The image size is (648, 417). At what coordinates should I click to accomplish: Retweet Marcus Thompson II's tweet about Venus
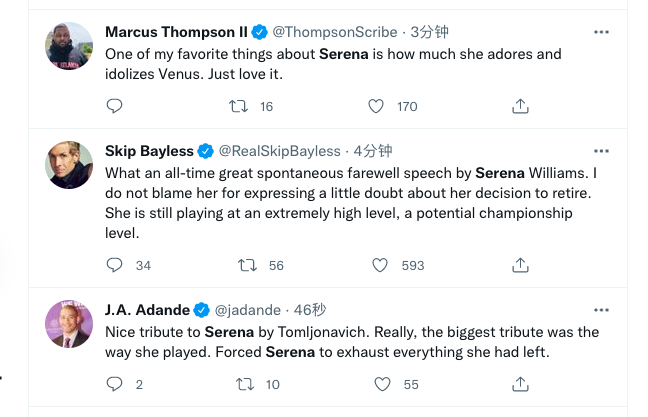point(238,106)
